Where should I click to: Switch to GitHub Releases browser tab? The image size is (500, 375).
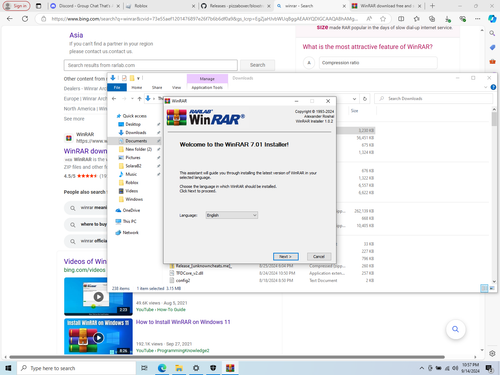coord(236,6)
